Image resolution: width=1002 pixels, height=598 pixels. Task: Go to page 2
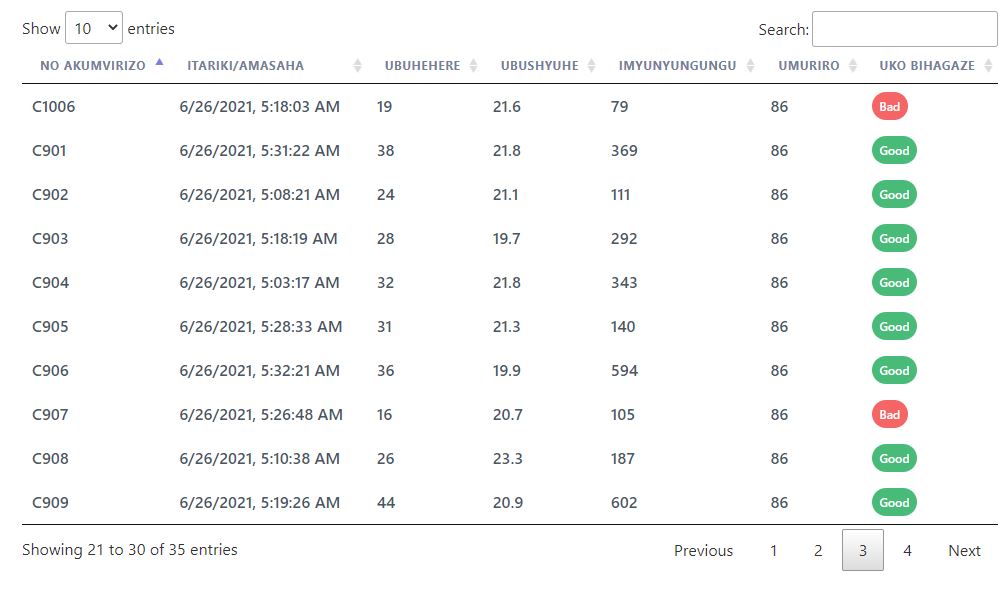[x=818, y=550]
